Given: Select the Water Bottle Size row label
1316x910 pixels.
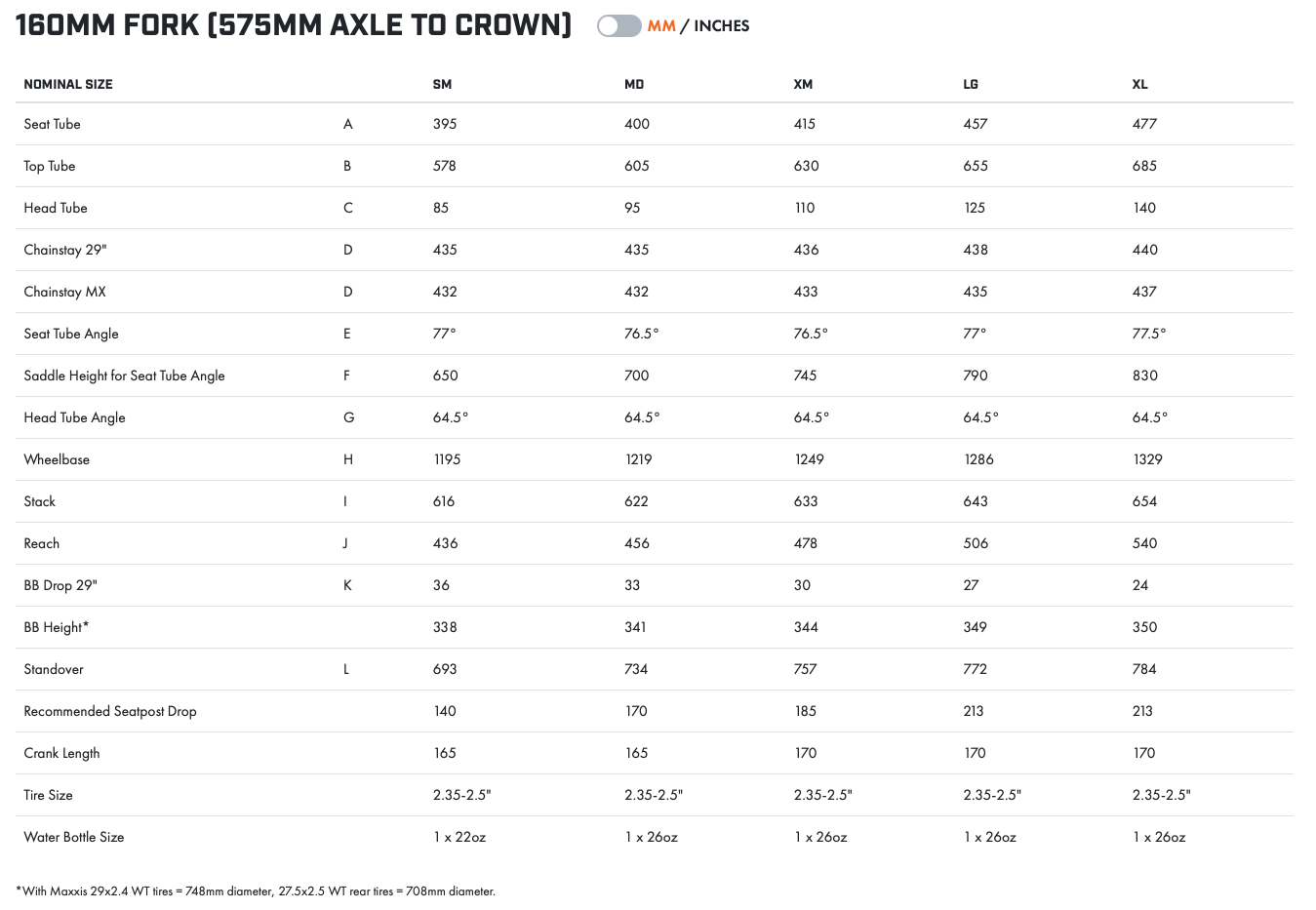Looking at the screenshot, I should pyautogui.click(x=74, y=837).
